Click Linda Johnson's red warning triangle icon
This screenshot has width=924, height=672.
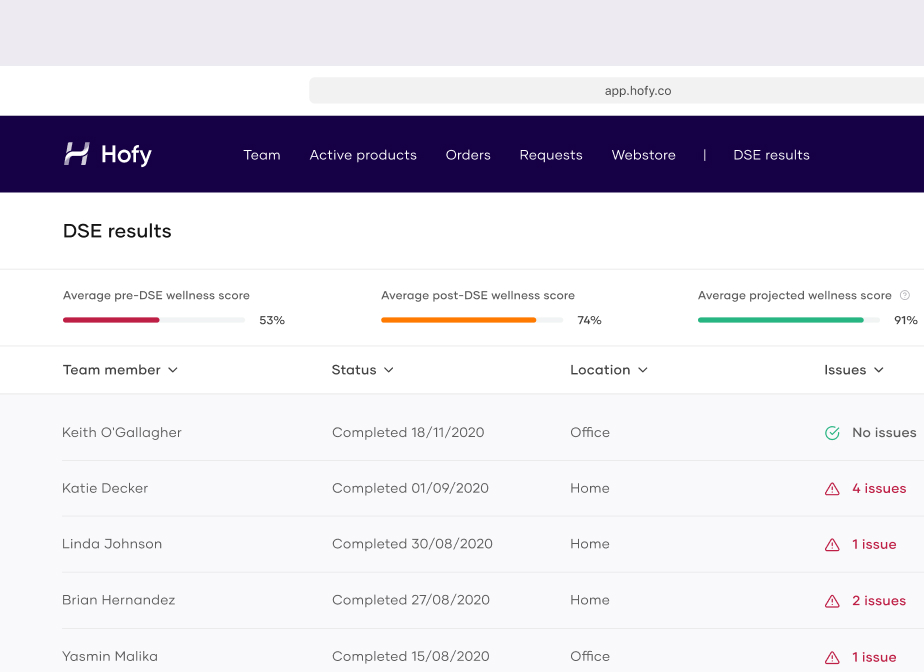click(x=832, y=545)
